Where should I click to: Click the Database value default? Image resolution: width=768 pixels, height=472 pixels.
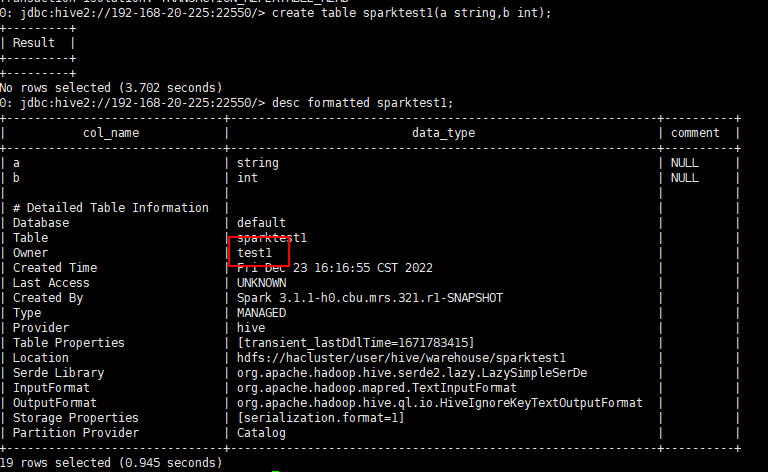click(x=261, y=223)
